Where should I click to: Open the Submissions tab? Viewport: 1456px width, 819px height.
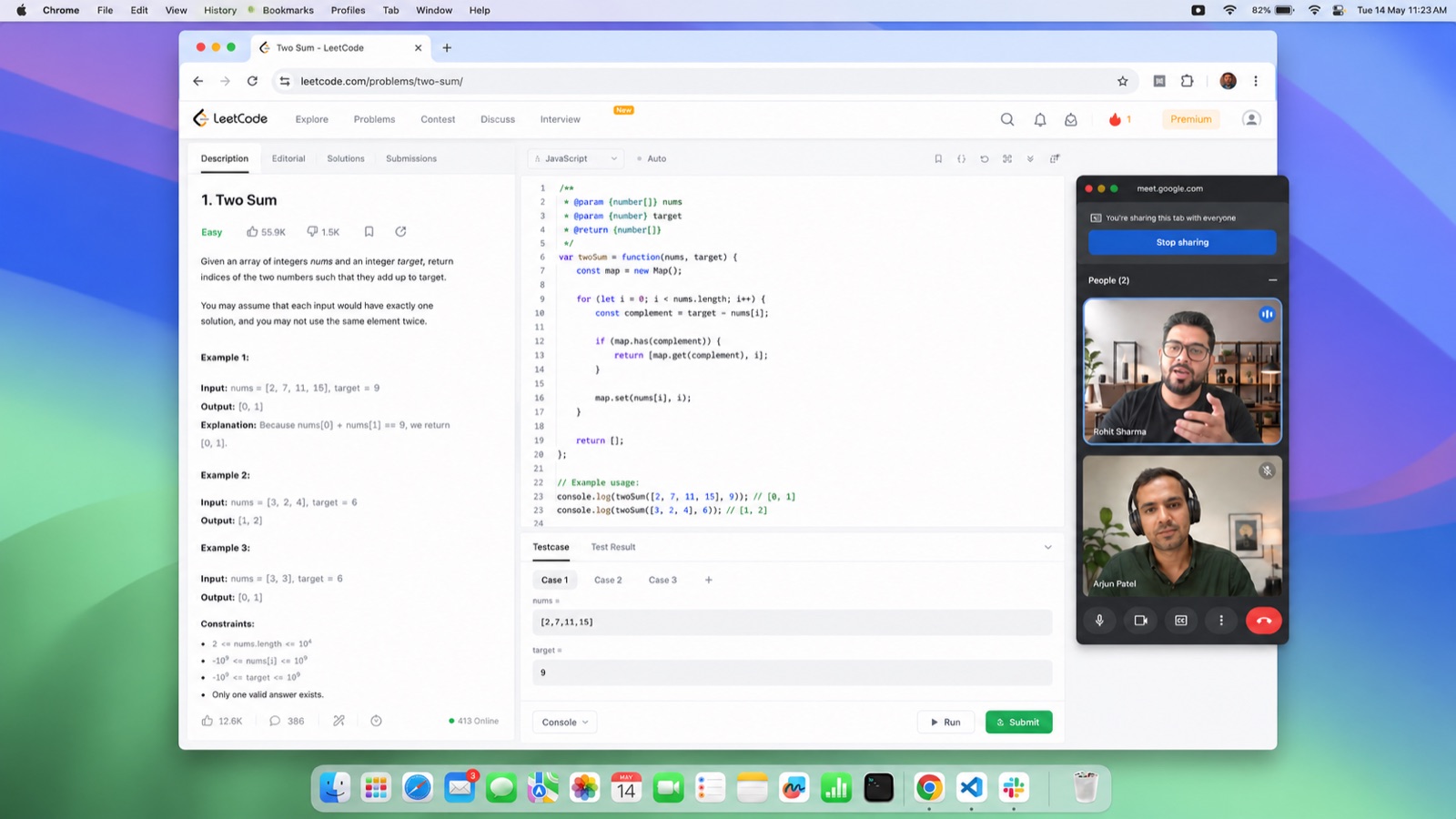click(411, 158)
